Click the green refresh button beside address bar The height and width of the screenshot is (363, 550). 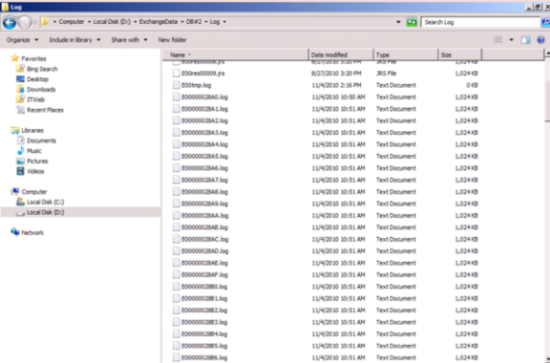pyautogui.click(x=411, y=22)
